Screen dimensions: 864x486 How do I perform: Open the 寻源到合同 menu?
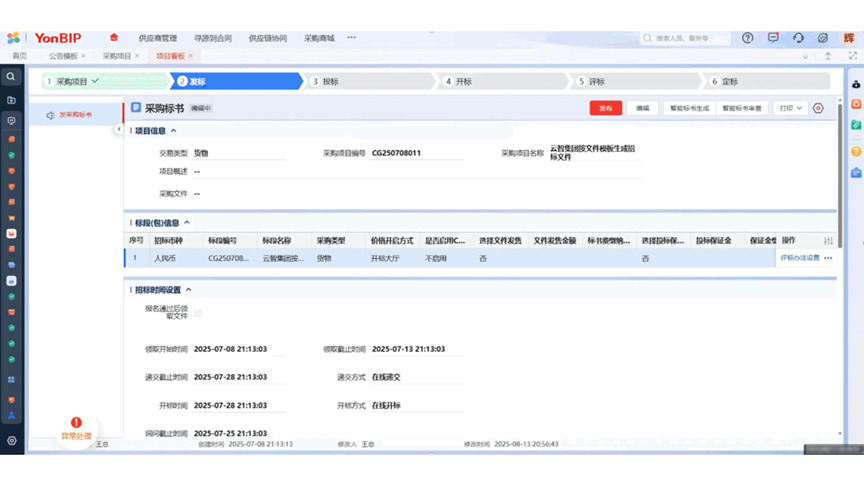pos(213,38)
